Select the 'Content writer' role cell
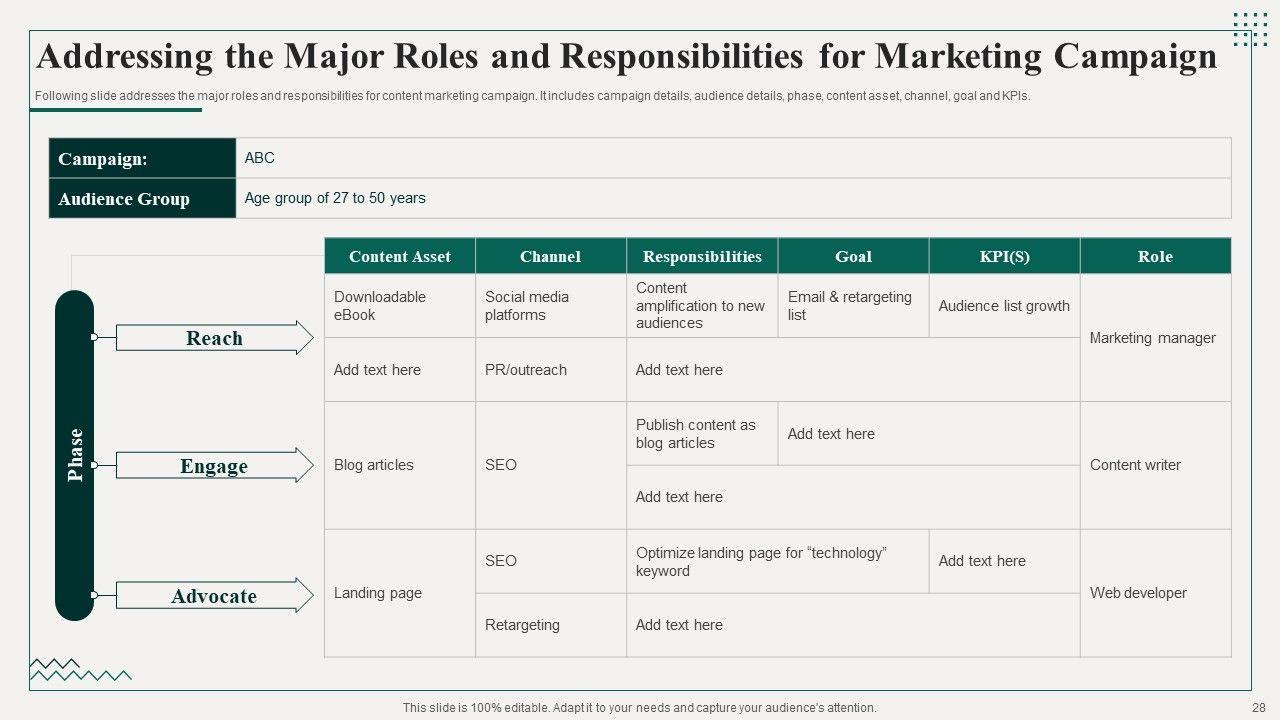 [x=1155, y=465]
